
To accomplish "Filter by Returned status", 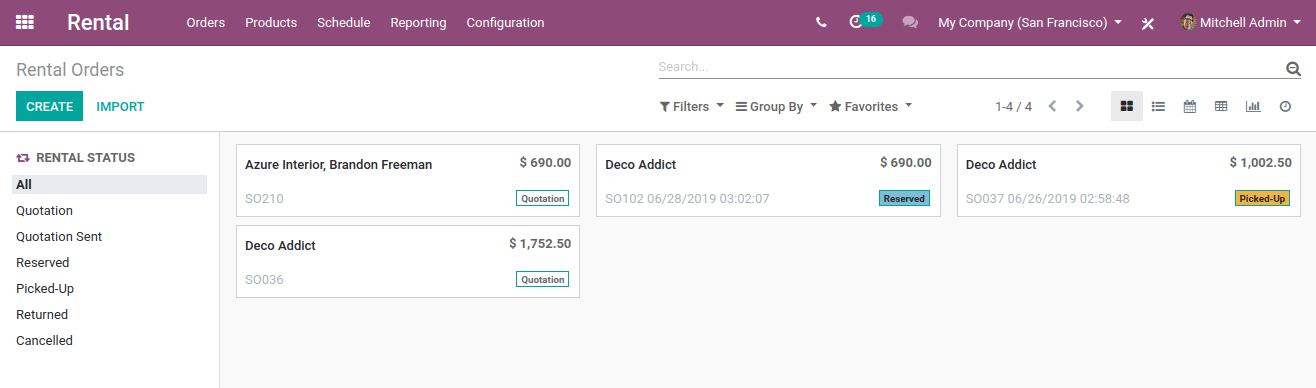I will click(x=109, y=314).
